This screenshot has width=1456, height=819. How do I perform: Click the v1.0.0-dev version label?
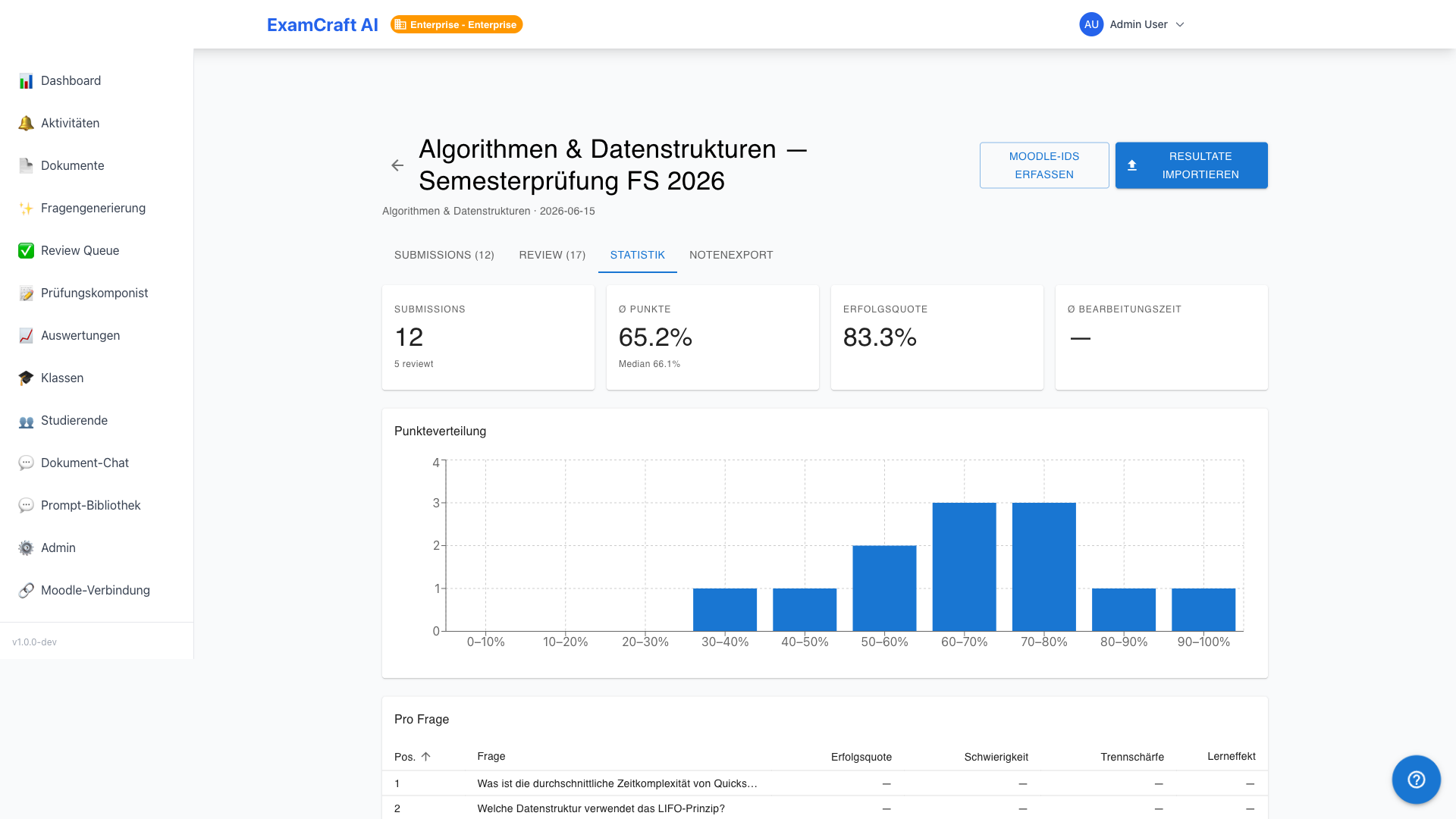coord(34,642)
